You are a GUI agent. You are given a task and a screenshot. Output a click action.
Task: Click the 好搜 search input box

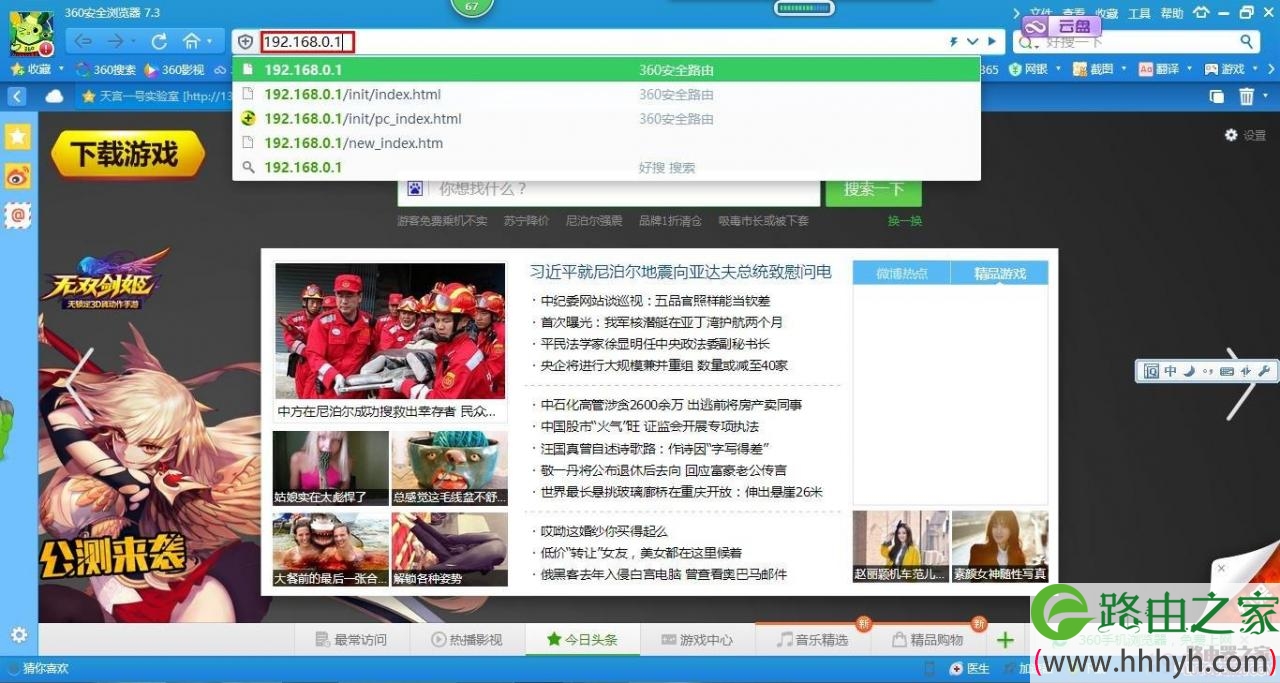1135,42
